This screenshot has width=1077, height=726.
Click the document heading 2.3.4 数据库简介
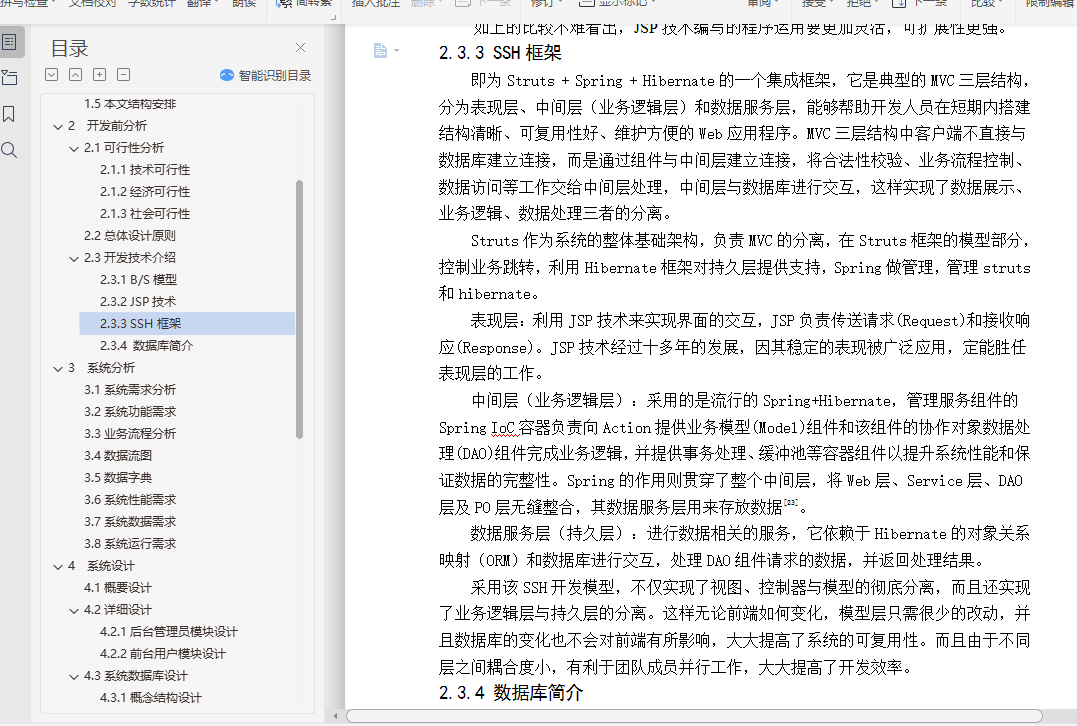click(x=510, y=692)
